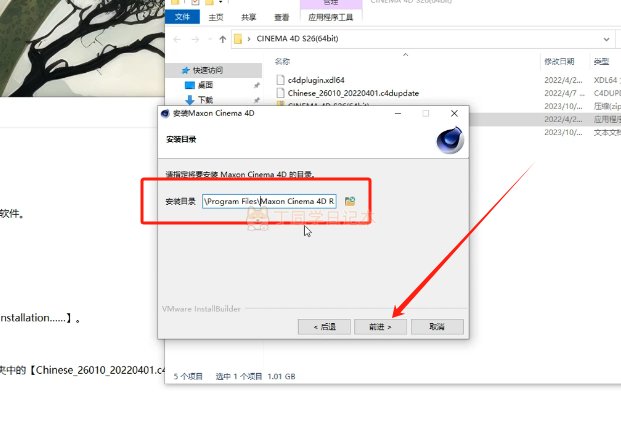The image size is (621, 445).
Task: Open the 文件 tab in File Explorer
Action: [182, 17]
